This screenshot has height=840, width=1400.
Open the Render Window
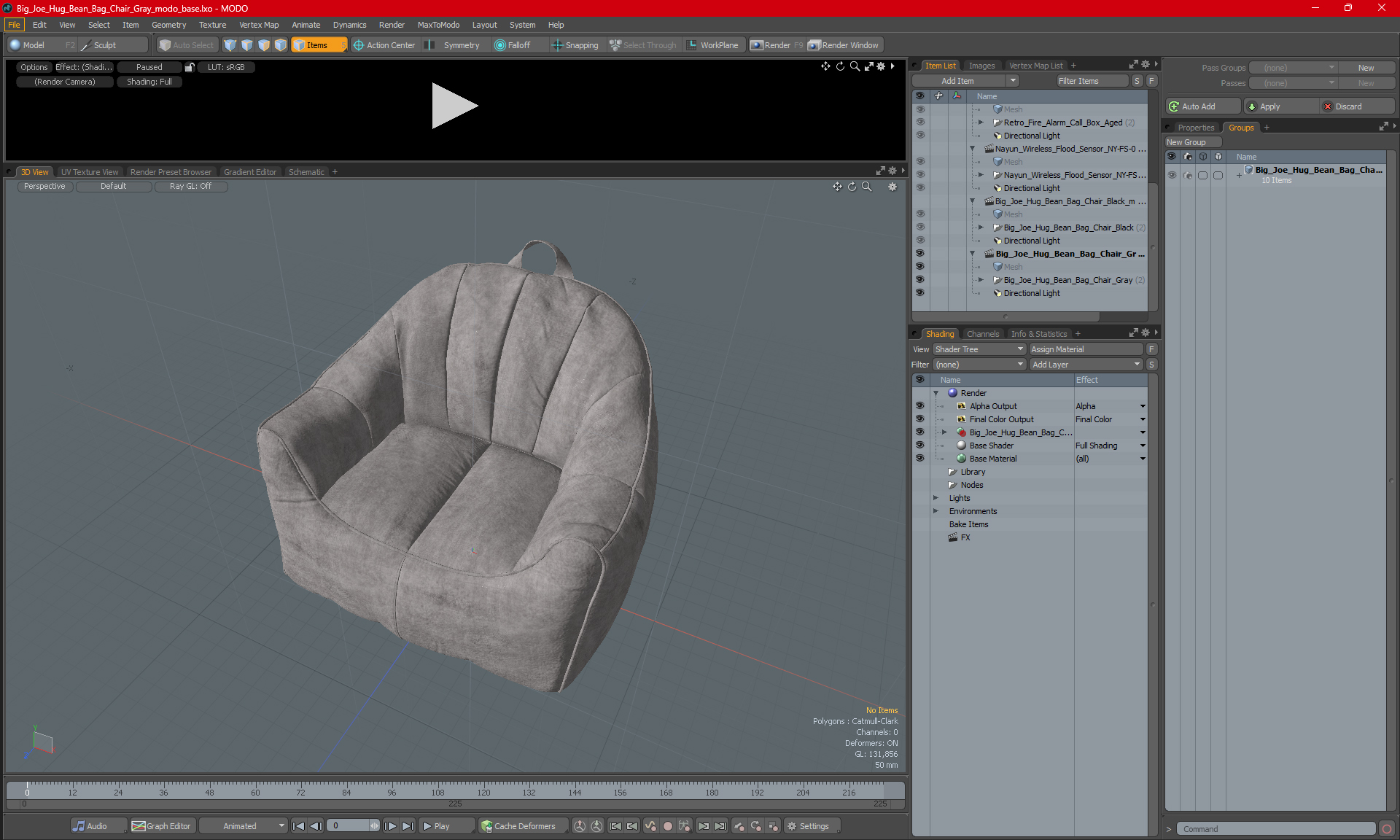[x=844, y=45]
